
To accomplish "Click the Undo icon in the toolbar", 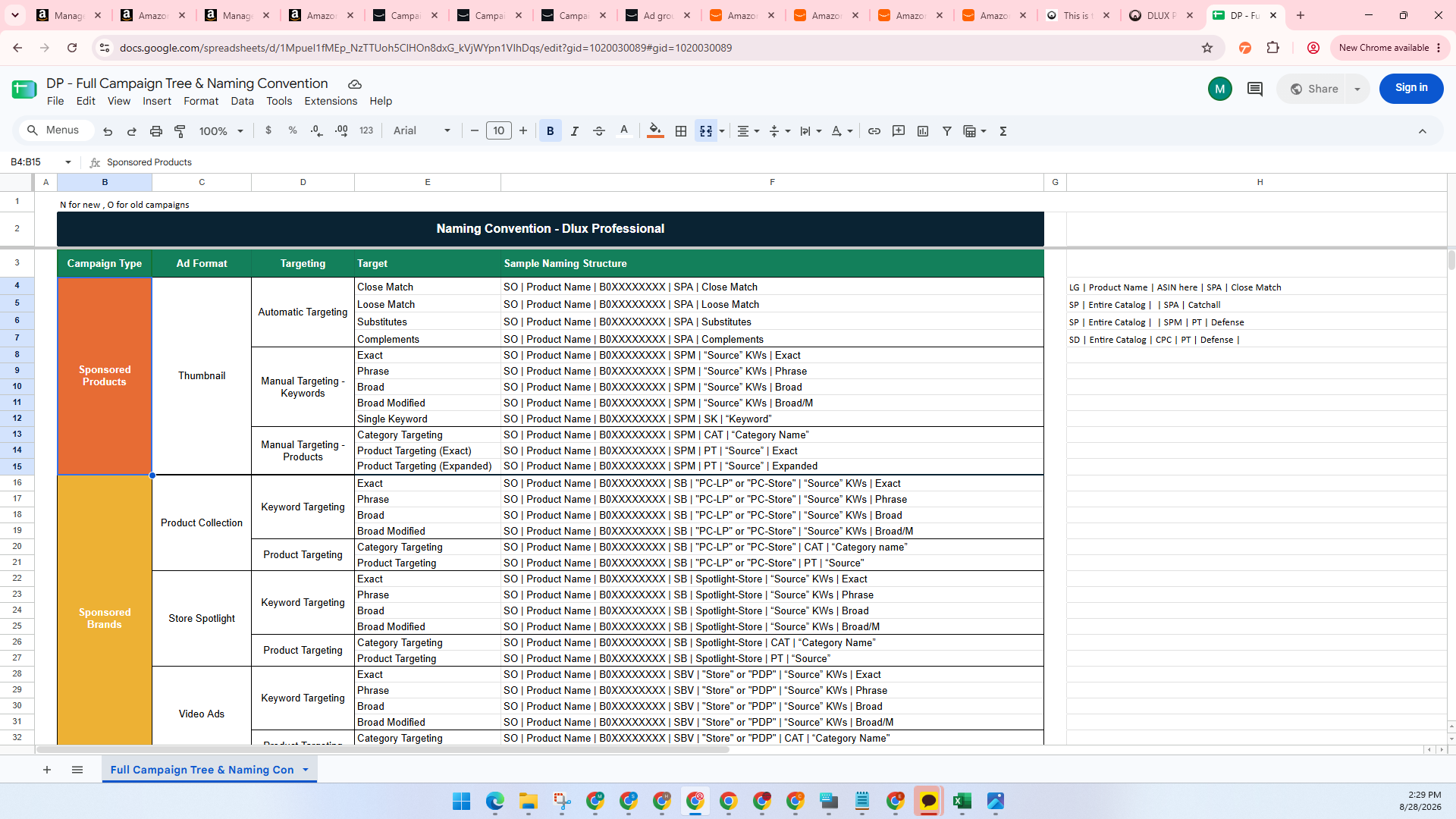I will 108,131.
